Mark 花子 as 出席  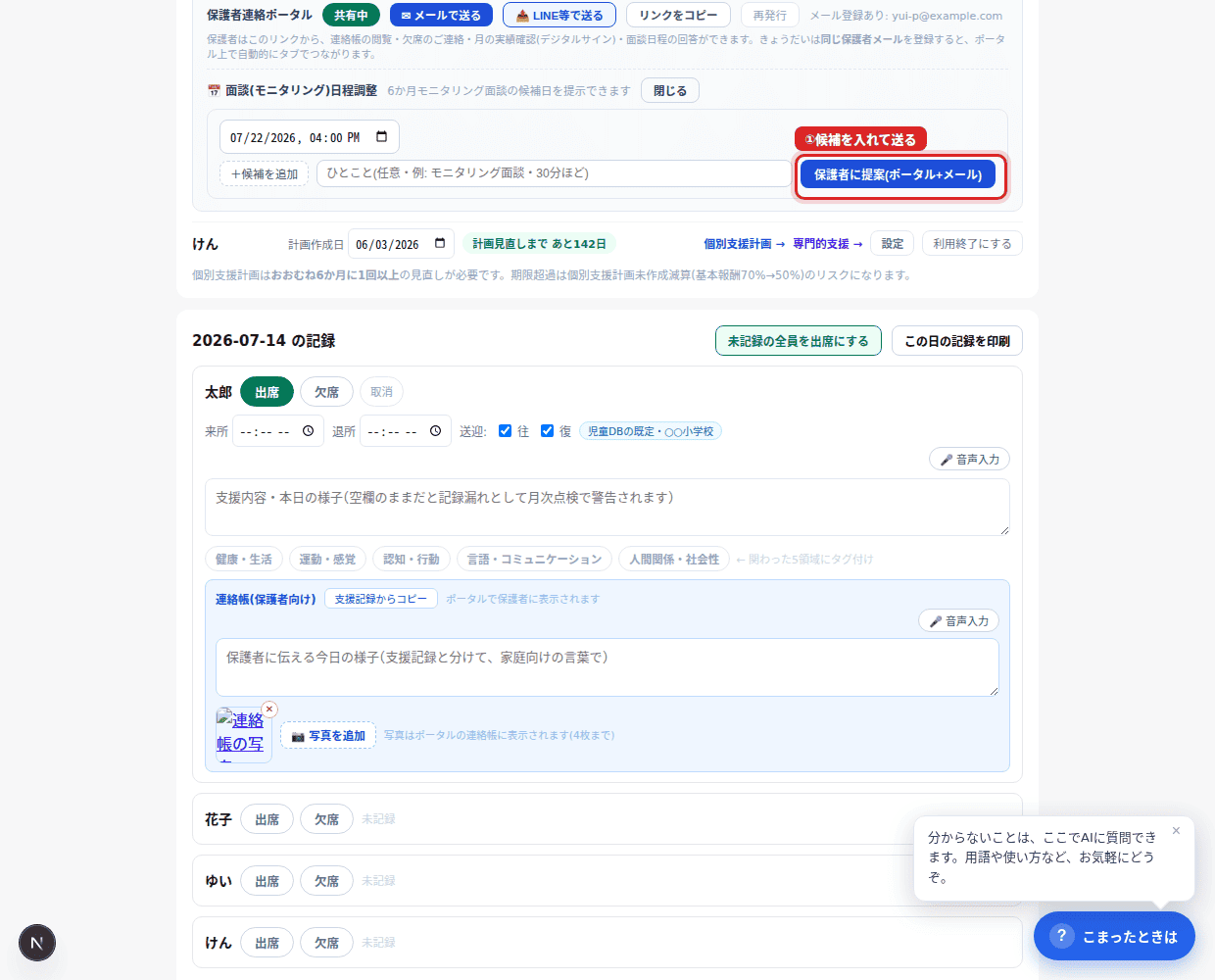point(267,819)
